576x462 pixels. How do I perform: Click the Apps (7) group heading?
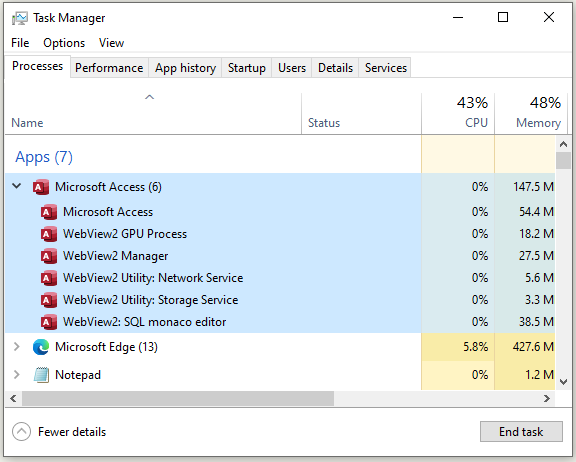pos(44,157)
